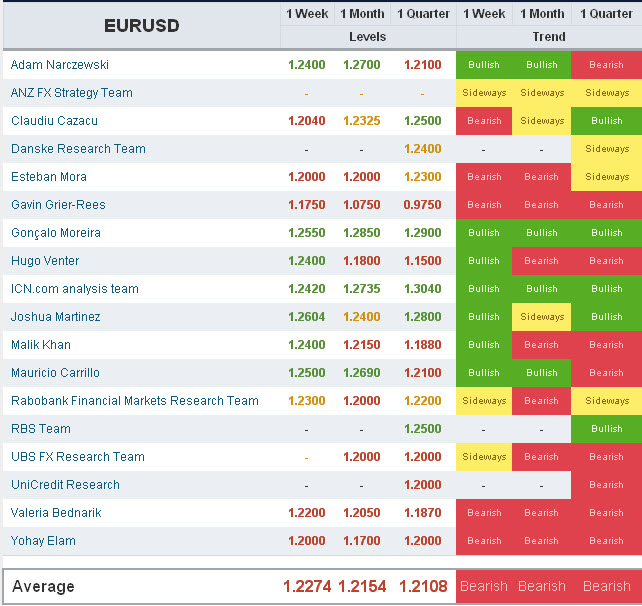This screenshot has height=606, width=642.
Task: Click the Average 1.2154 month value
Action: (x=362, y=586)
